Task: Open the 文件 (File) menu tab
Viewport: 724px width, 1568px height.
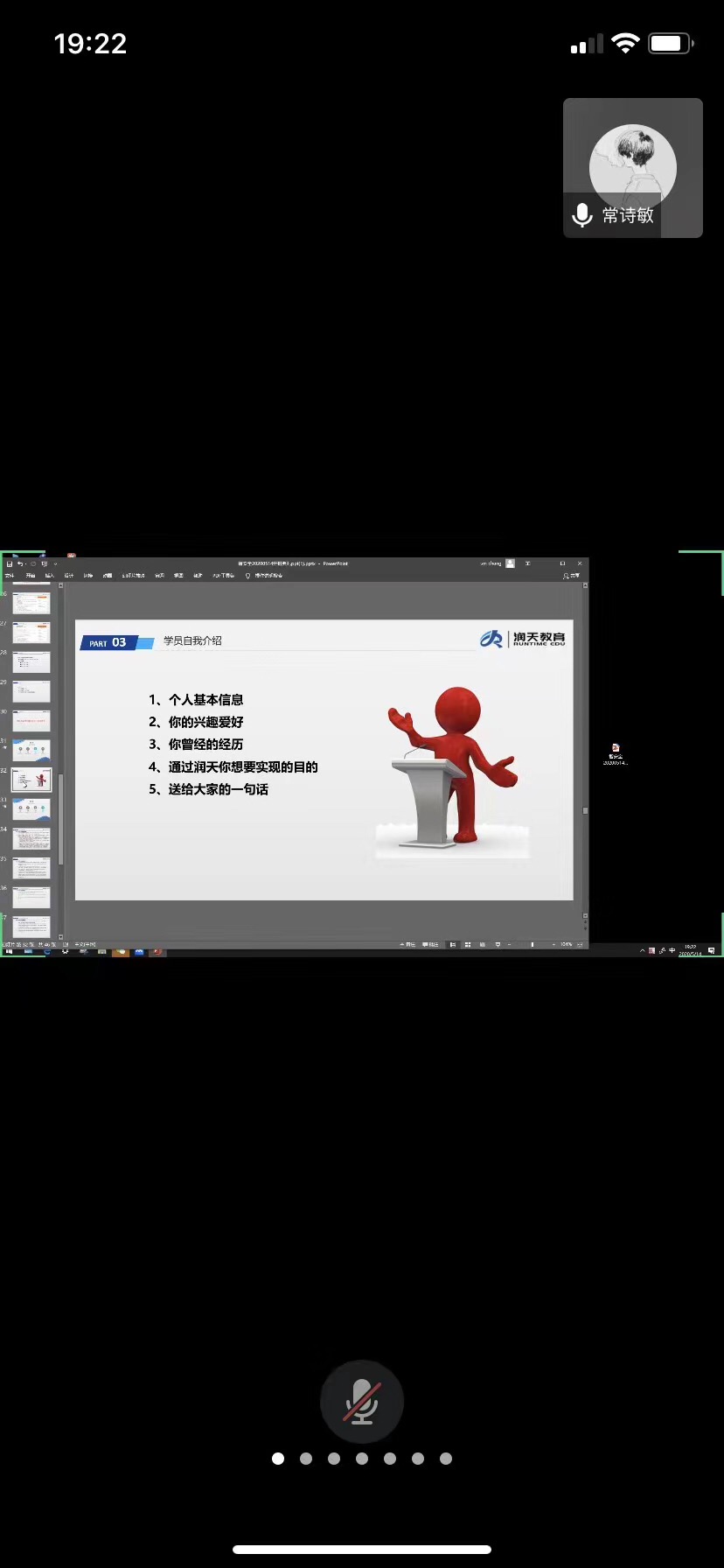Action: pos(10,576)
